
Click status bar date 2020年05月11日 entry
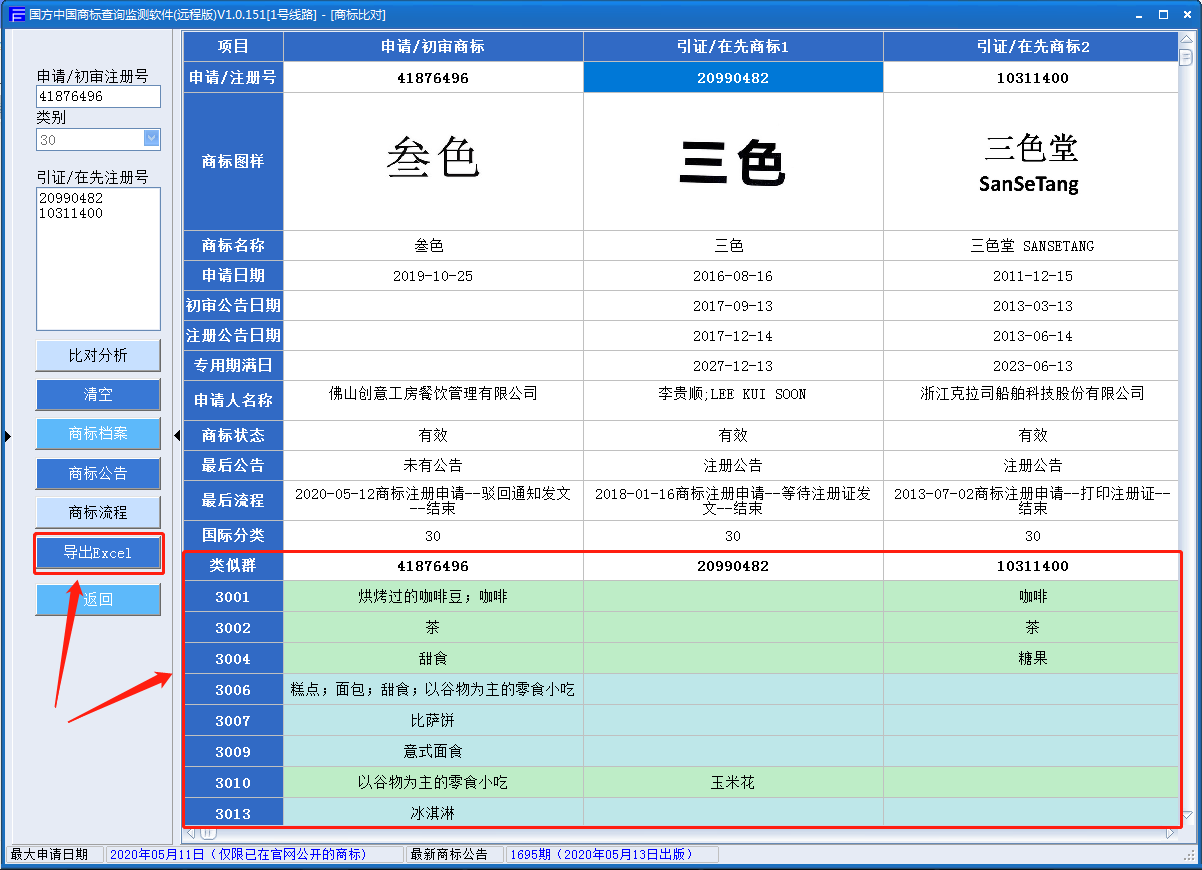point(254,854)
